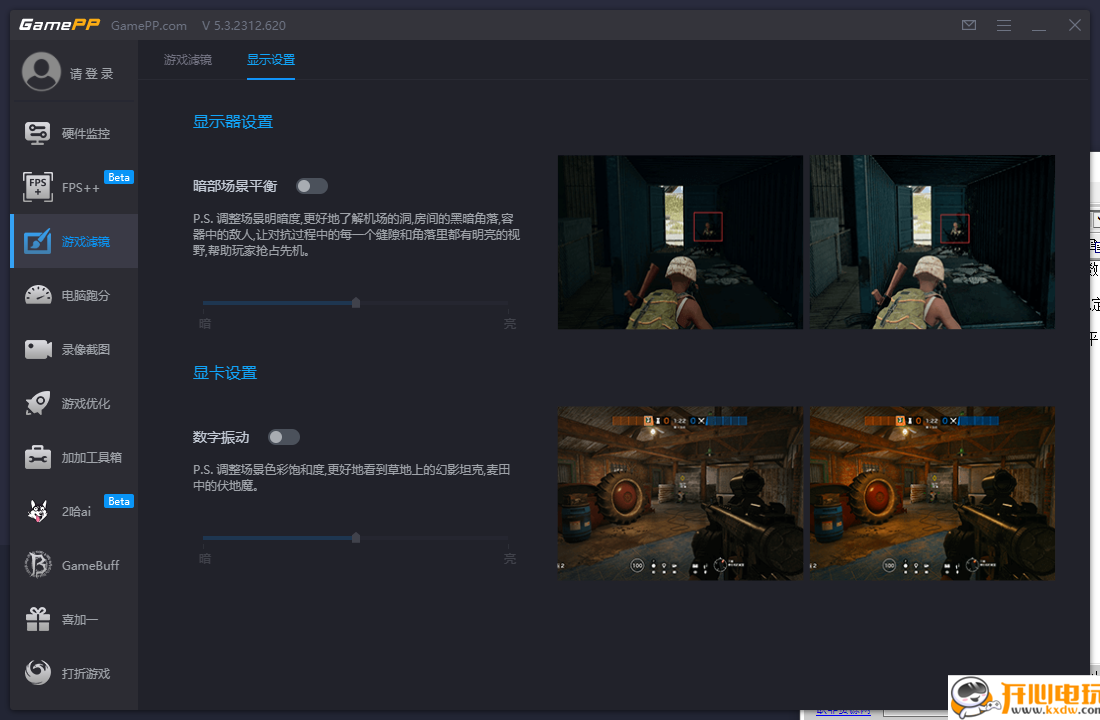The width and height of the screenshot is (1100, 720).
Task: Toggle the 暗部场景平衡 switch
Action: [311, 186]
